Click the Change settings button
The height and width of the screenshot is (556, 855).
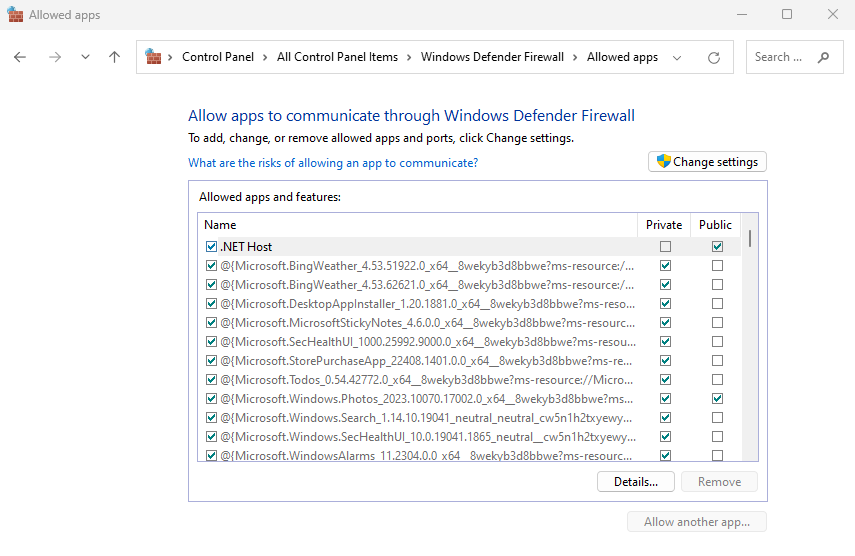[707, 162]
